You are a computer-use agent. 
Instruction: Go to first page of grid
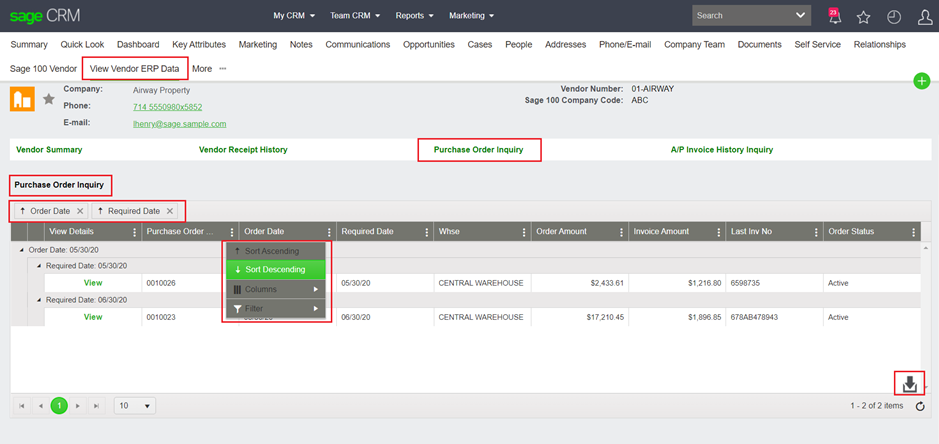[x=22, y=406]
